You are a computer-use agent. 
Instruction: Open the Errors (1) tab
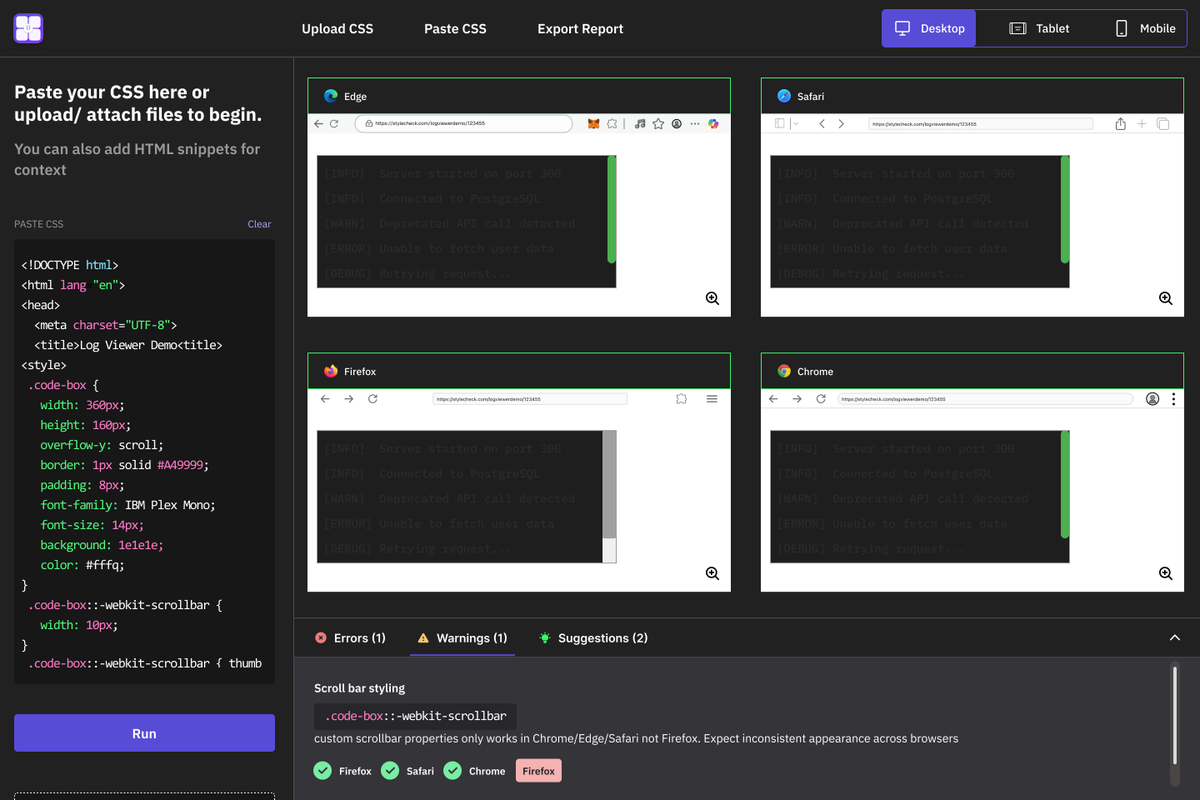(x=350, y=638)
